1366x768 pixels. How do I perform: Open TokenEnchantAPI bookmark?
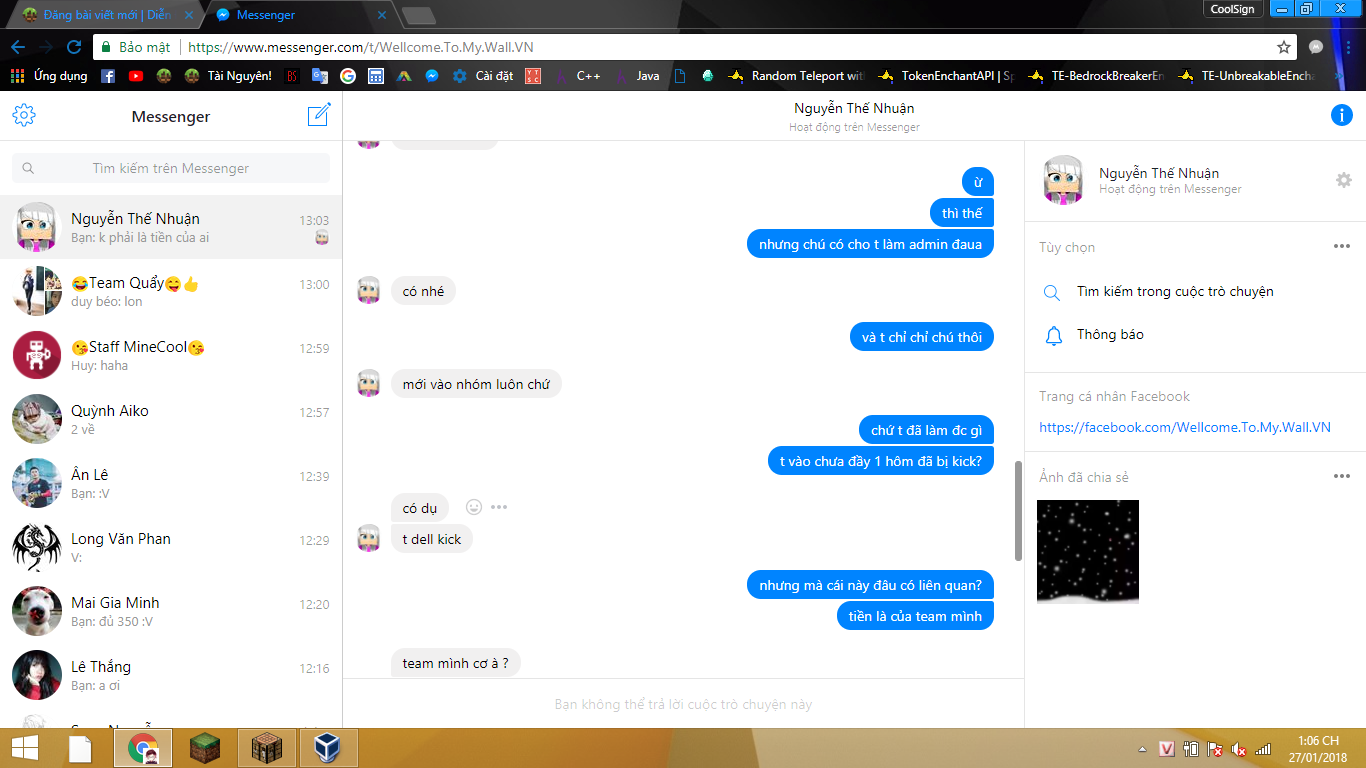[946, 76]
